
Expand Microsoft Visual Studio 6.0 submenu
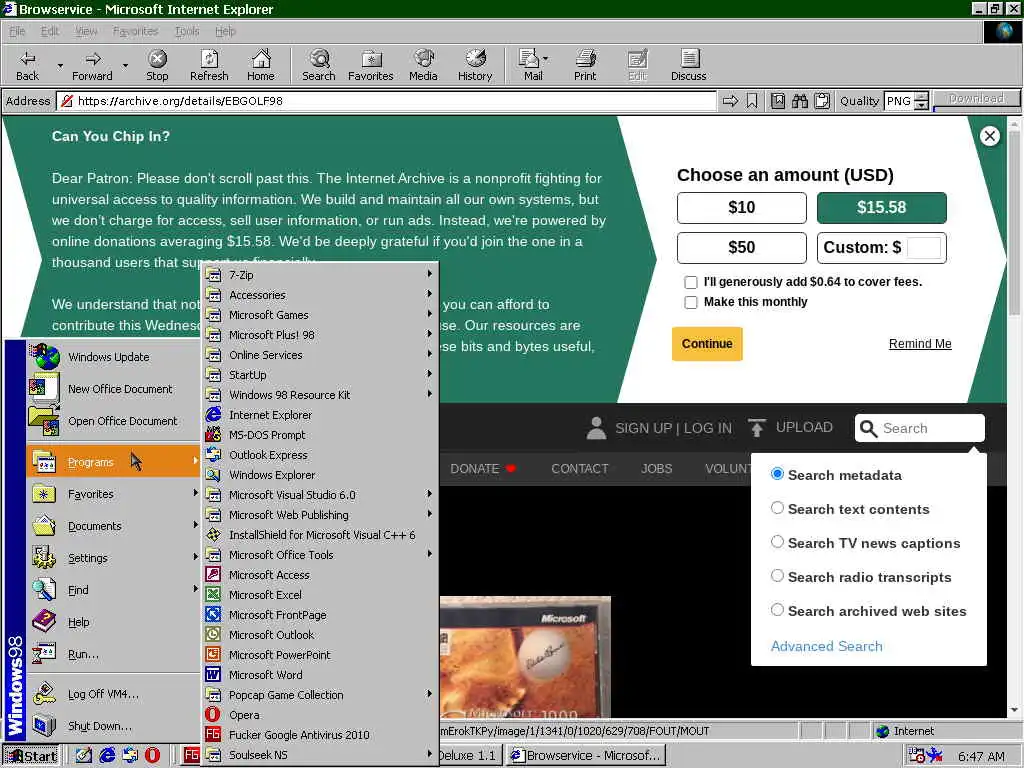(320, 495)
